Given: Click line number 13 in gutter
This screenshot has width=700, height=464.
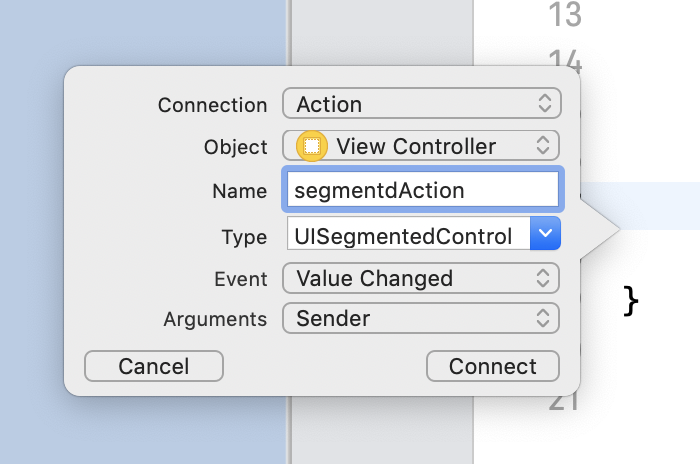Looking at the screenshot, I should [x=565, y=14].
